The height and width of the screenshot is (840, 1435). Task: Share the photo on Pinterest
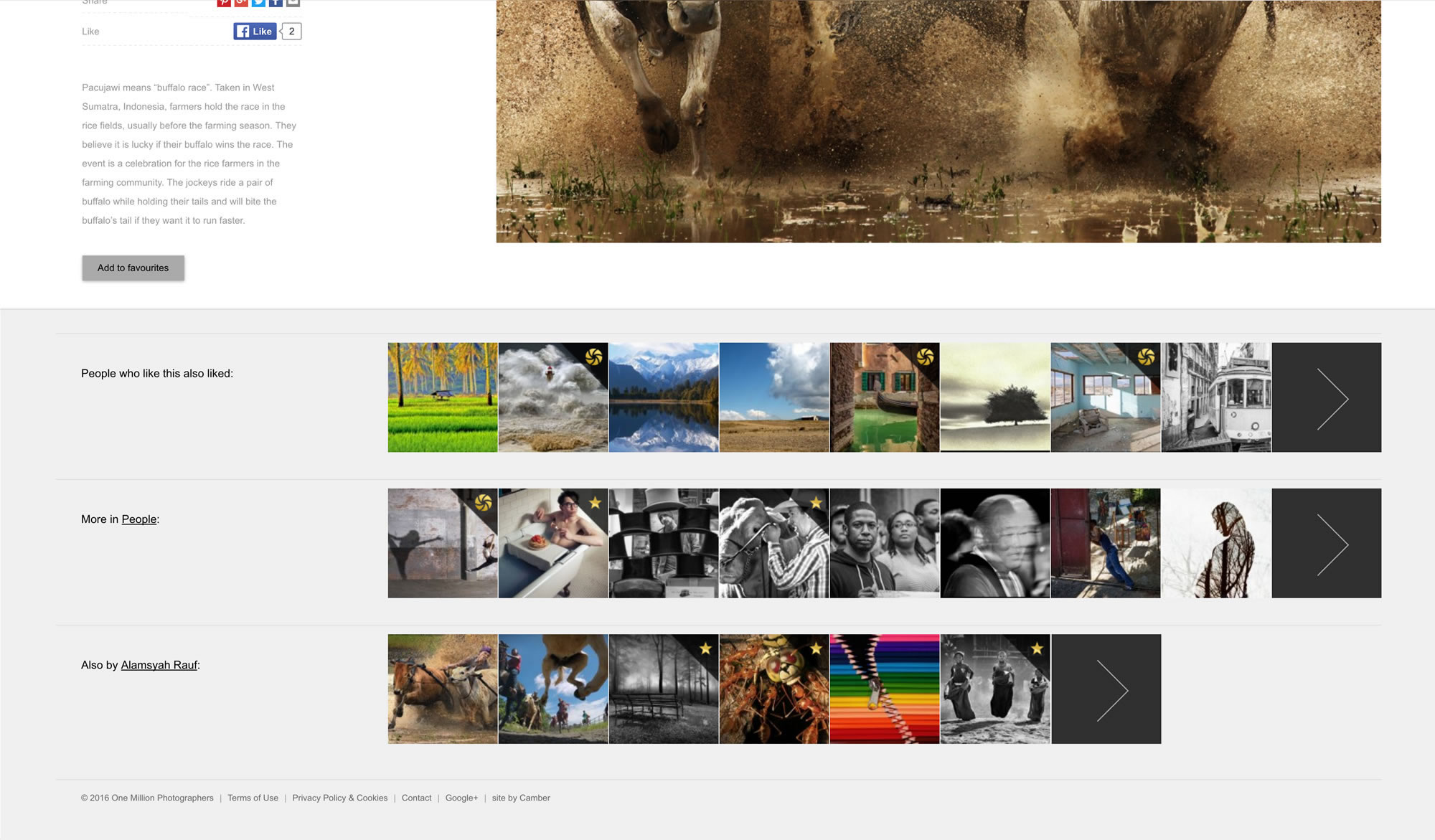click(x=224, y=3)
